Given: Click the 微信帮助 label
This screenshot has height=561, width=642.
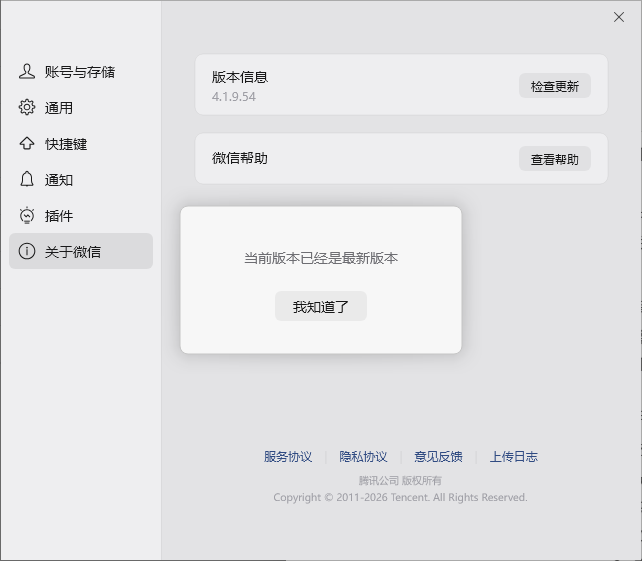Looking at the screenshot, I should pos(240,158).
